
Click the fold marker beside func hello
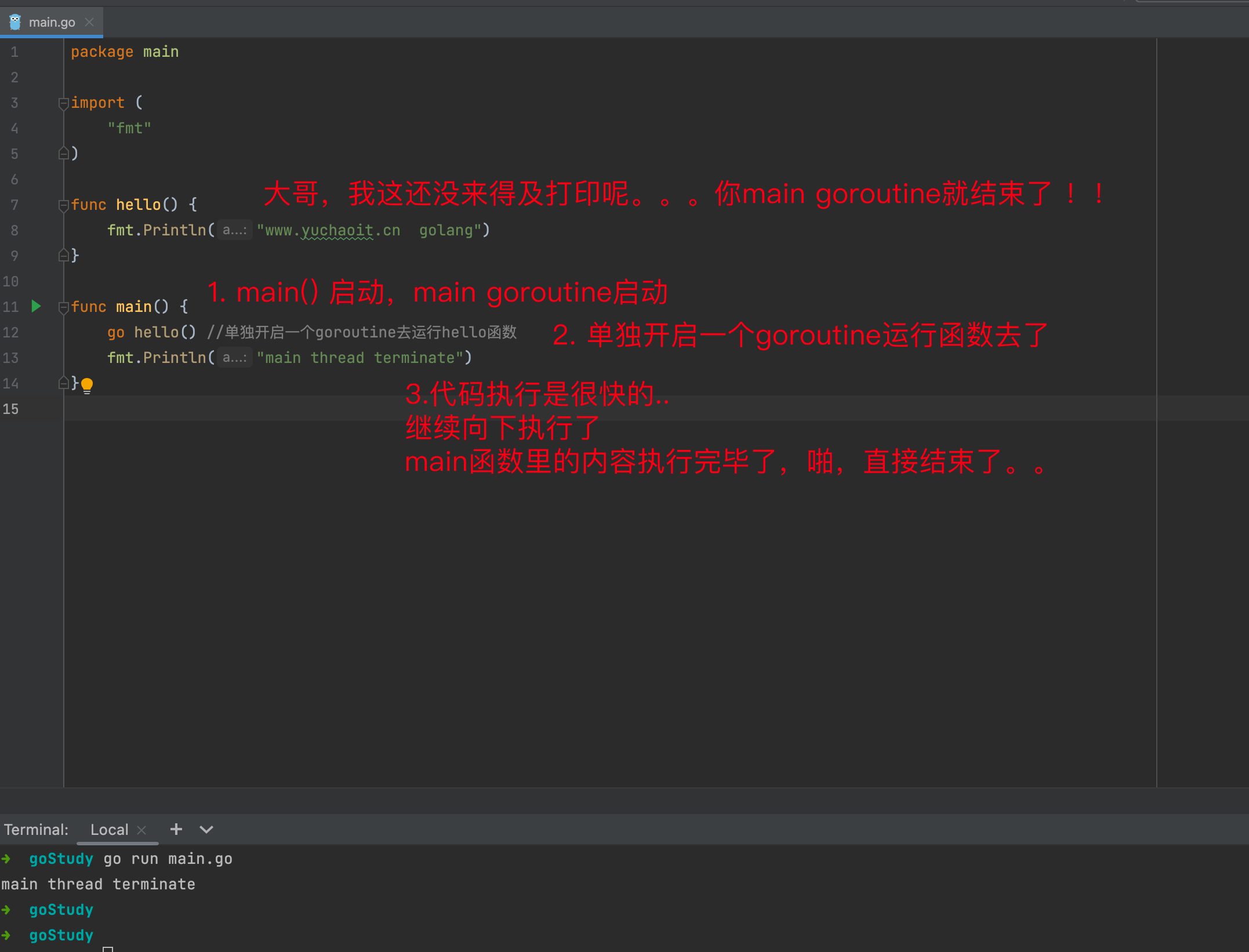point(63,205)
